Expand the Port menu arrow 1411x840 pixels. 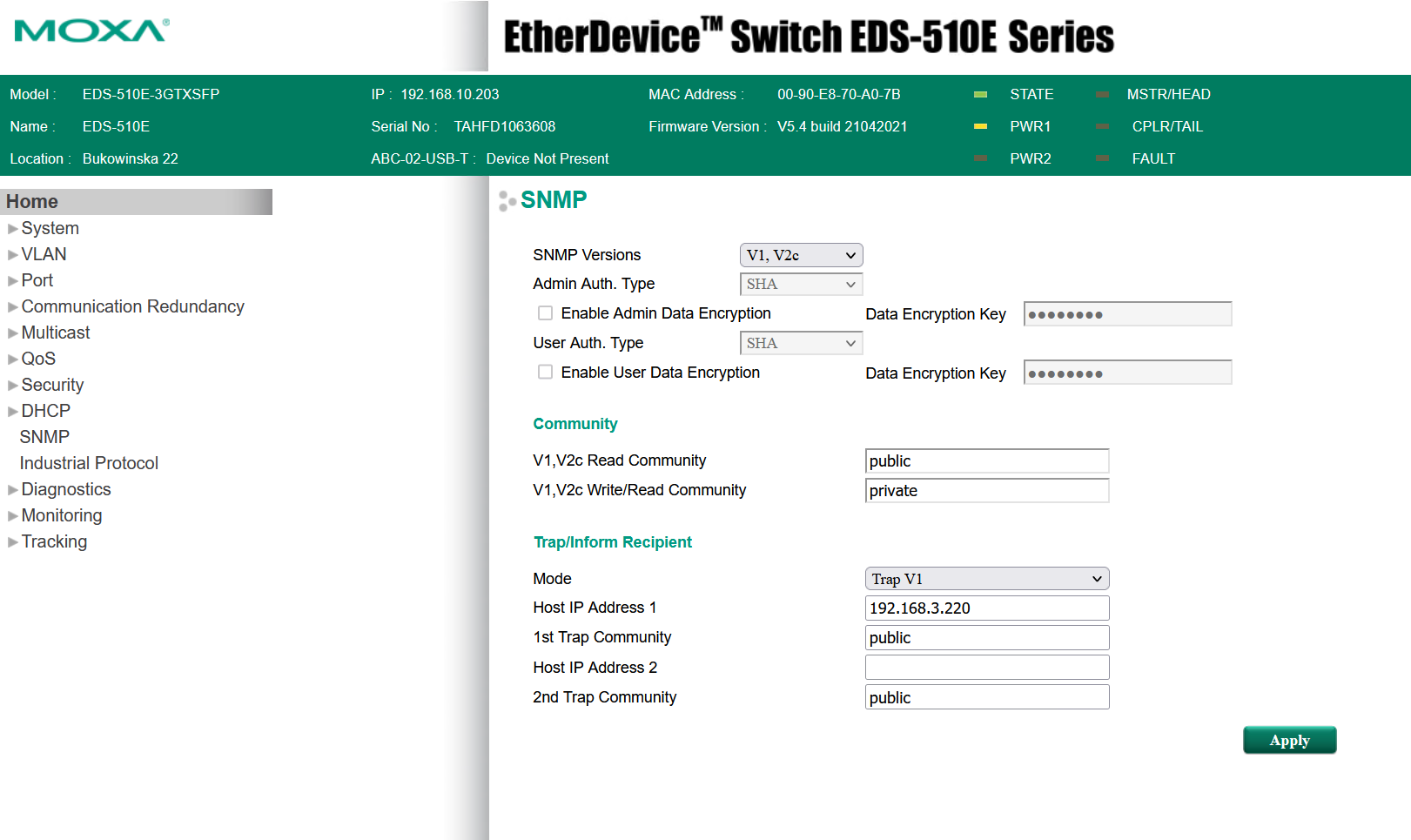coord(12,281)
